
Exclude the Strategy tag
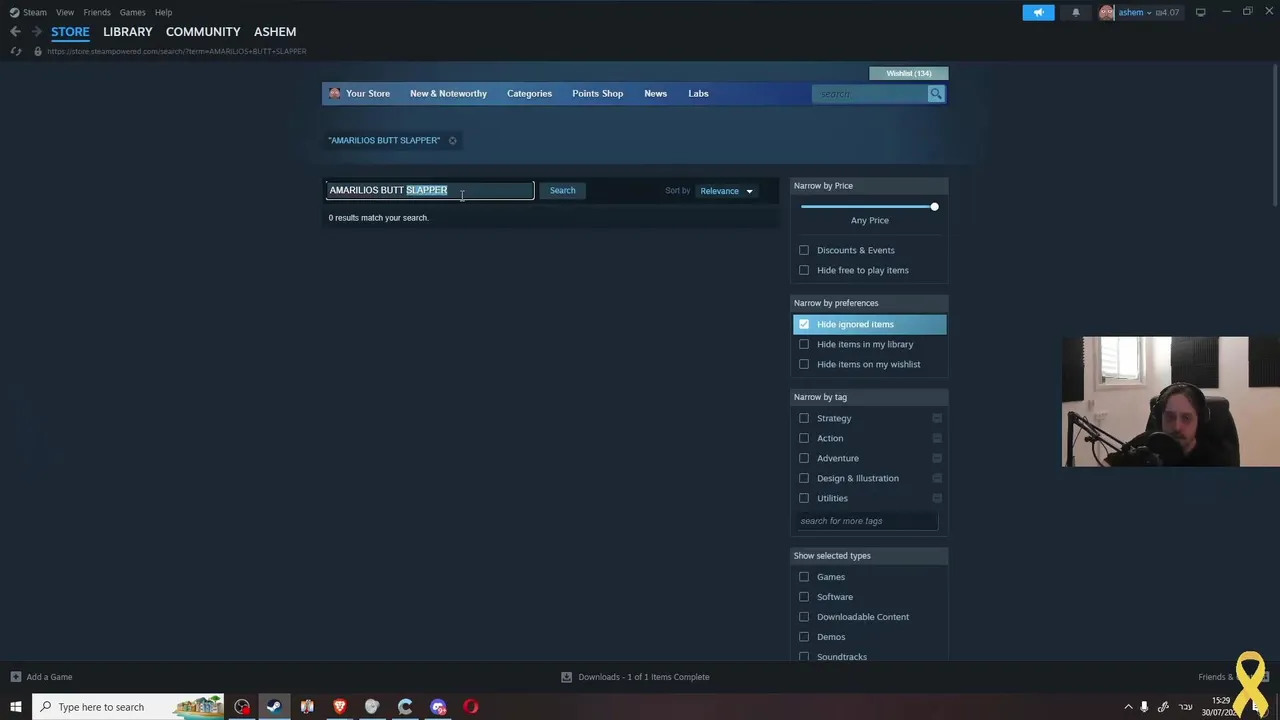937,418
